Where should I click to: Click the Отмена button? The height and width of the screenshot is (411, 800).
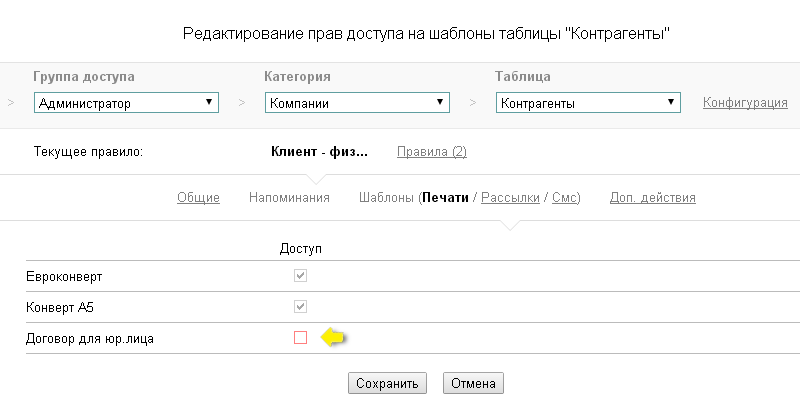tap(474, 383)
